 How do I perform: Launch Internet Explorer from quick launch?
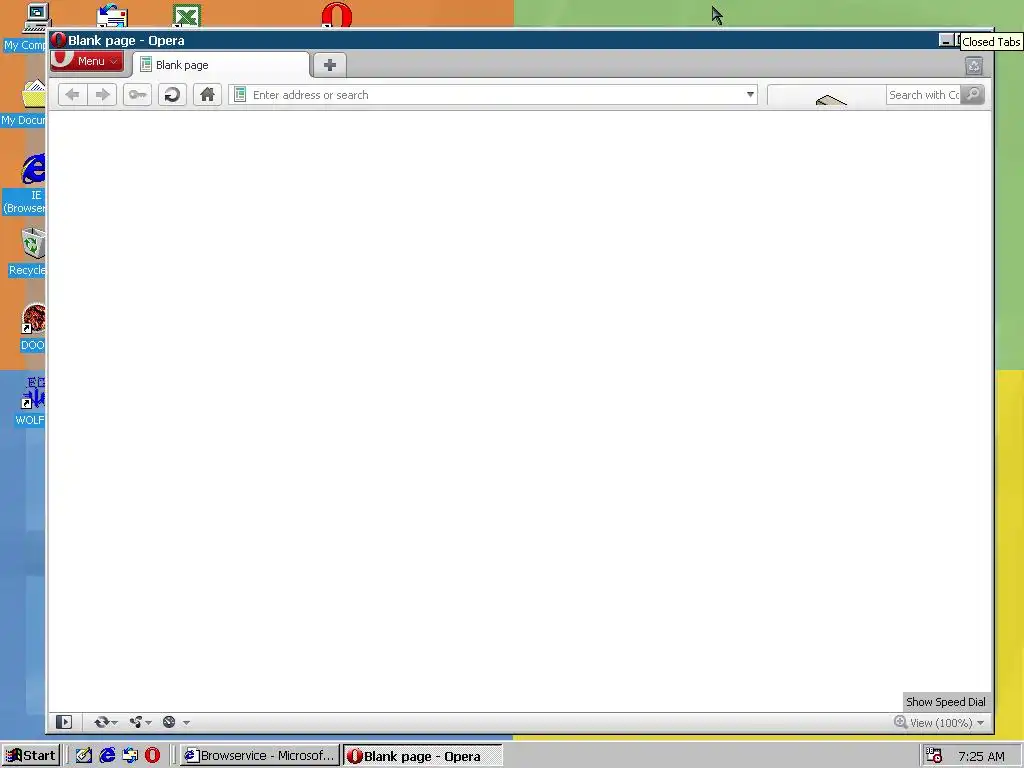107,756
